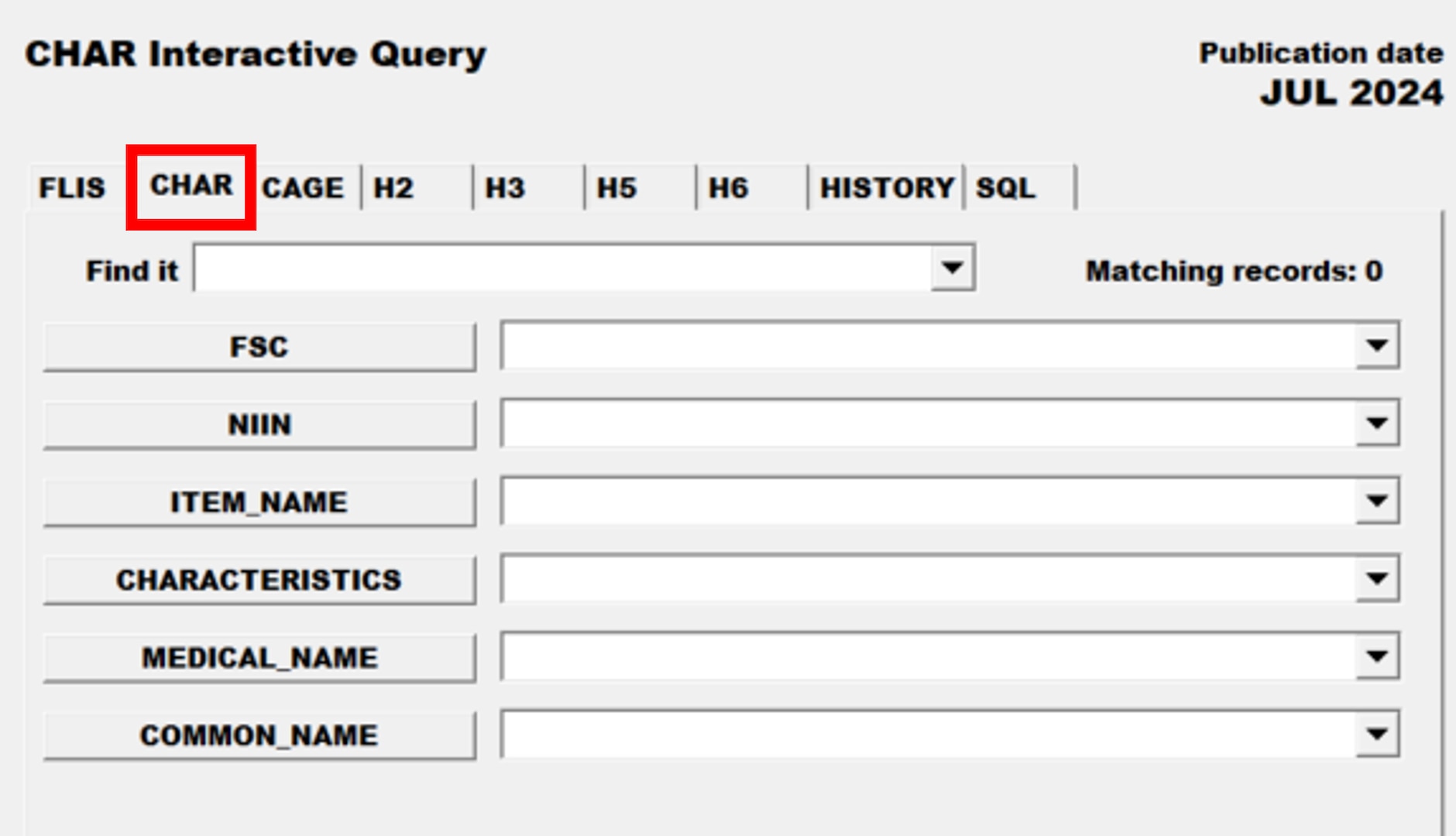The width and height of the screenshot is (1456, 836).
Task: Click the Matching records: 0 text
Action: click(x=1235, y=271)
